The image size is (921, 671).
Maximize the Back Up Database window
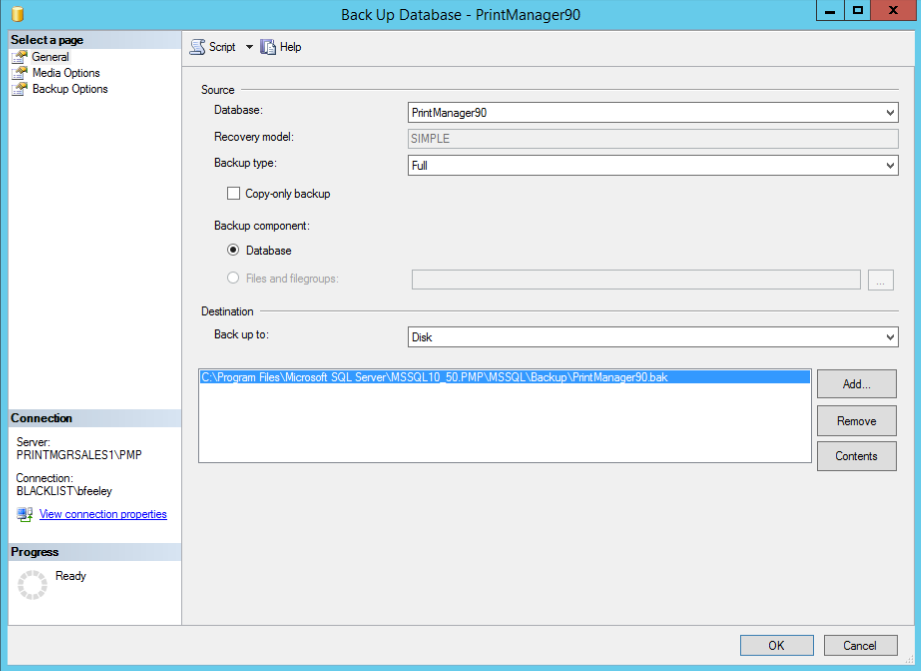tap(858, 11)
